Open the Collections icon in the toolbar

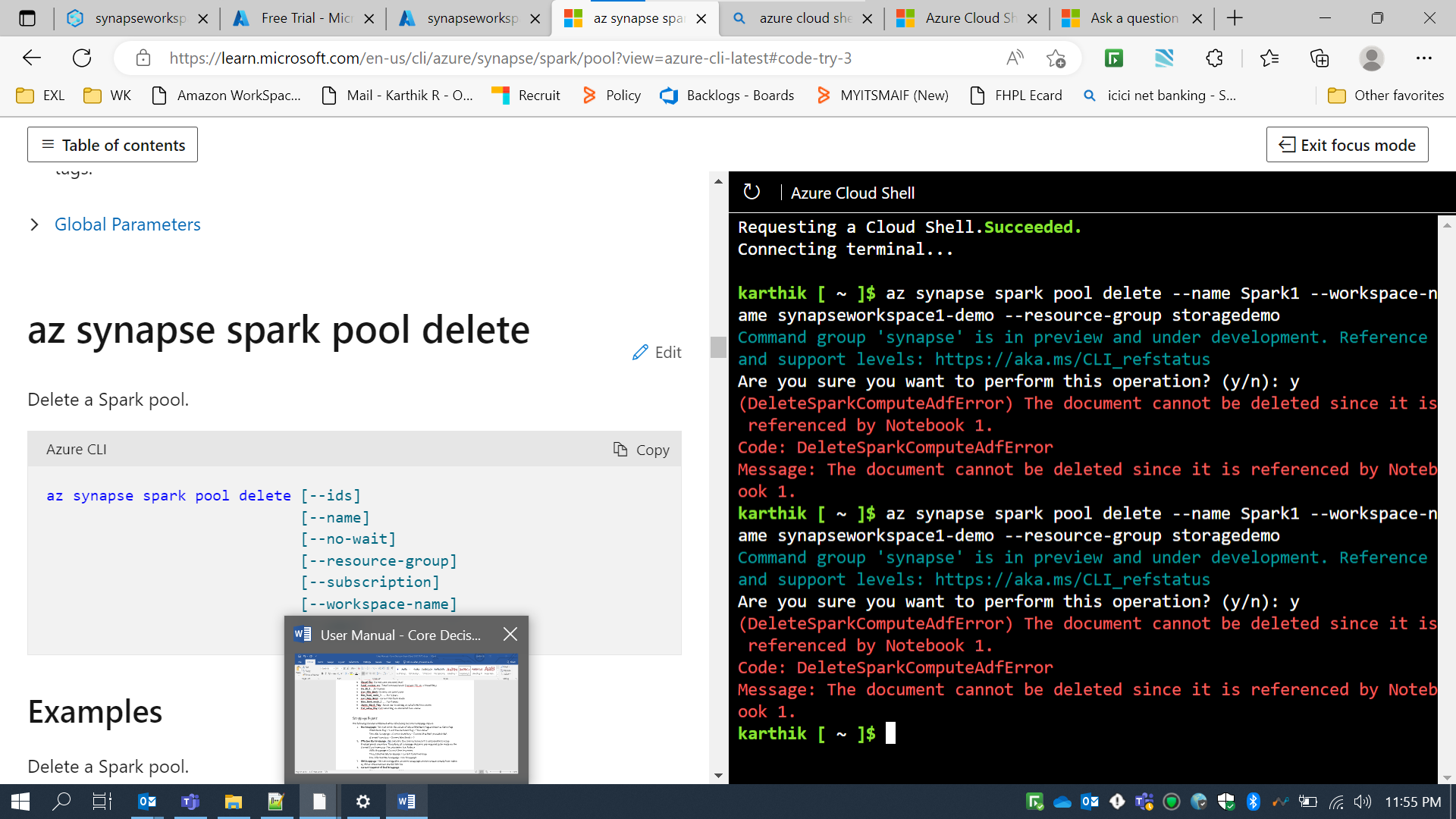point(1319,58)
